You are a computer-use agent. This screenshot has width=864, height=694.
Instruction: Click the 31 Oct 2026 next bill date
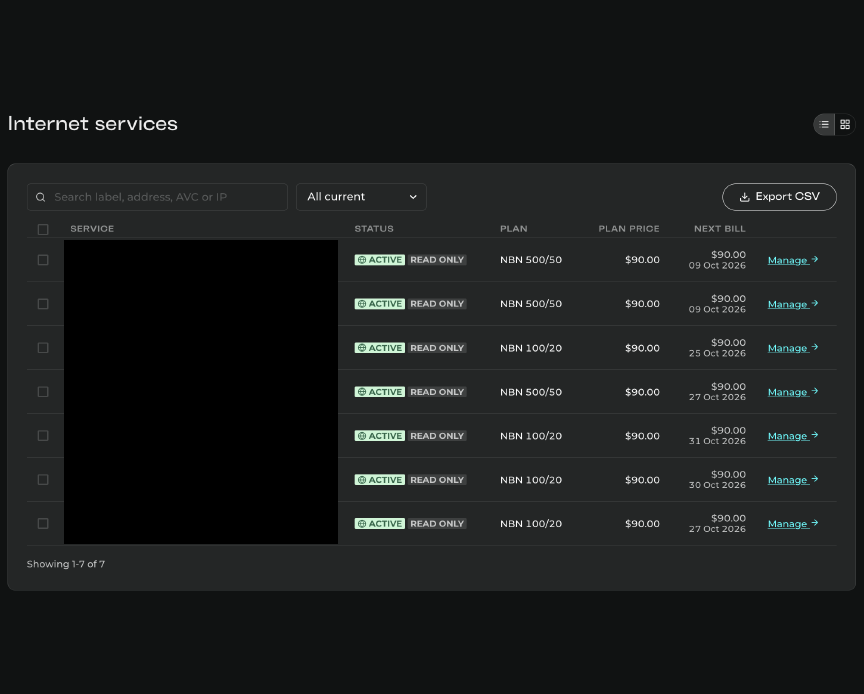717,441
